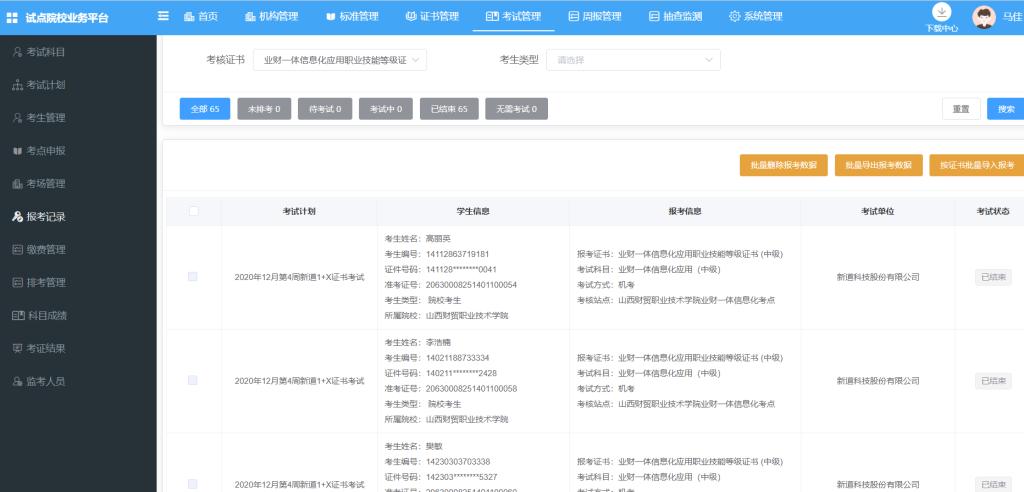1024x492 pixels.
Task: Click the 考点申报 sidebar icon
Action: (x=18, y=151)
